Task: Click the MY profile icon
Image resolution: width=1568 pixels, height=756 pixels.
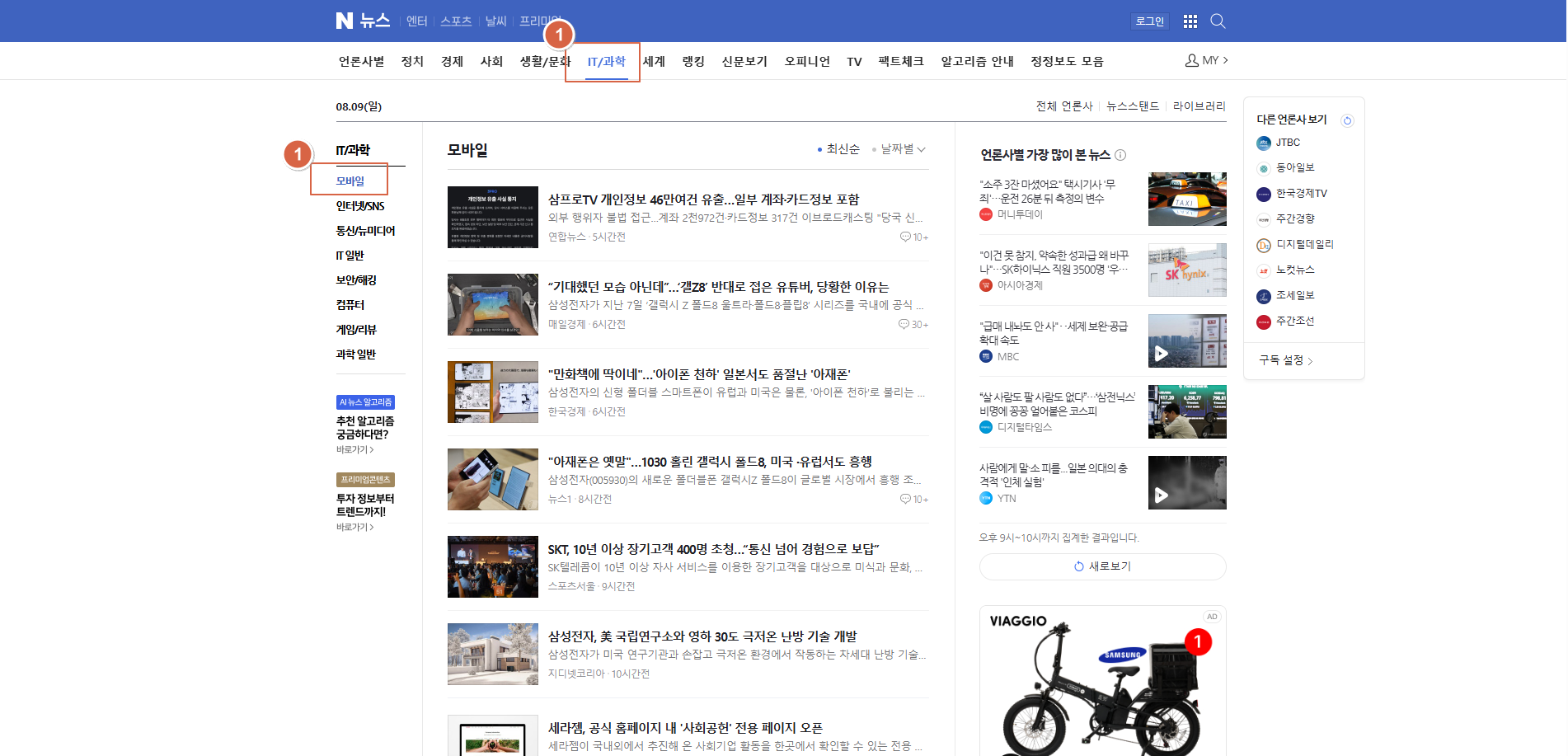Action: click(1191, 60)
